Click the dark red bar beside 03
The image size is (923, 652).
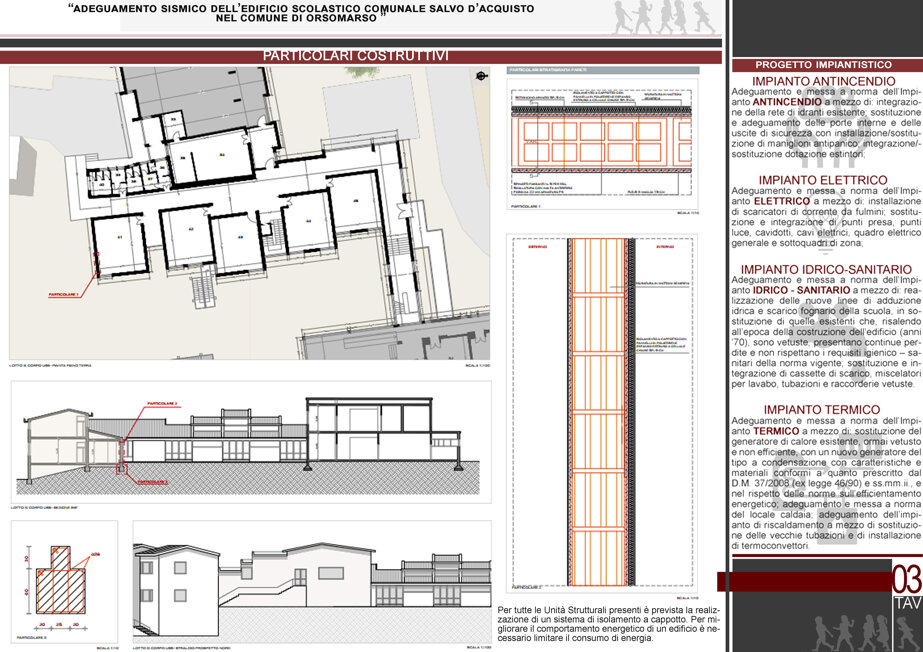pos(804,581)
